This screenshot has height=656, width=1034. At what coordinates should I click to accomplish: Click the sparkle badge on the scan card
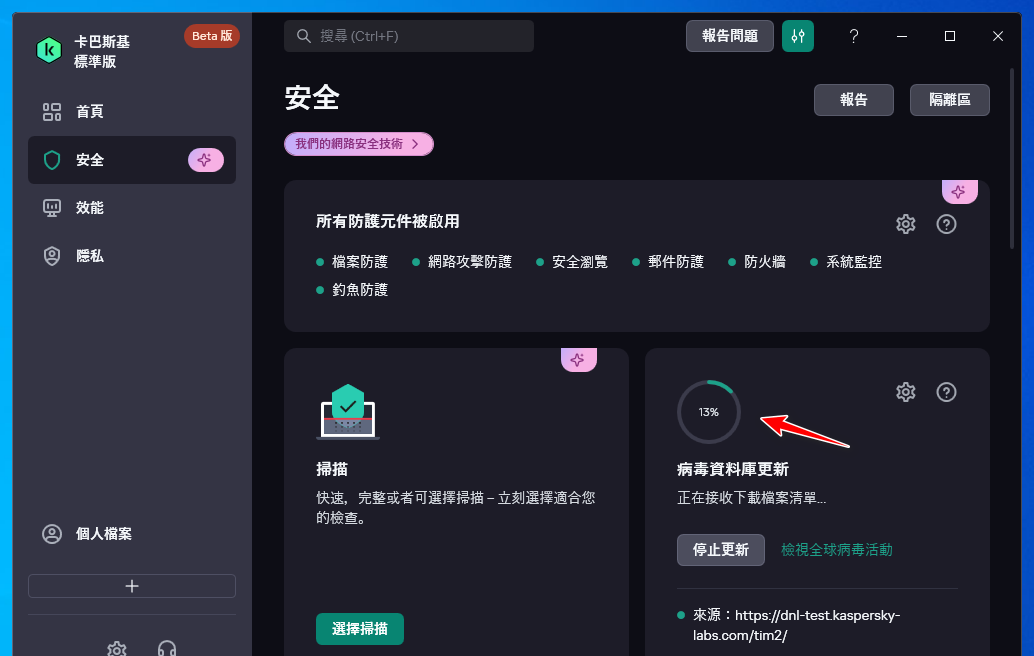(578, 360)
